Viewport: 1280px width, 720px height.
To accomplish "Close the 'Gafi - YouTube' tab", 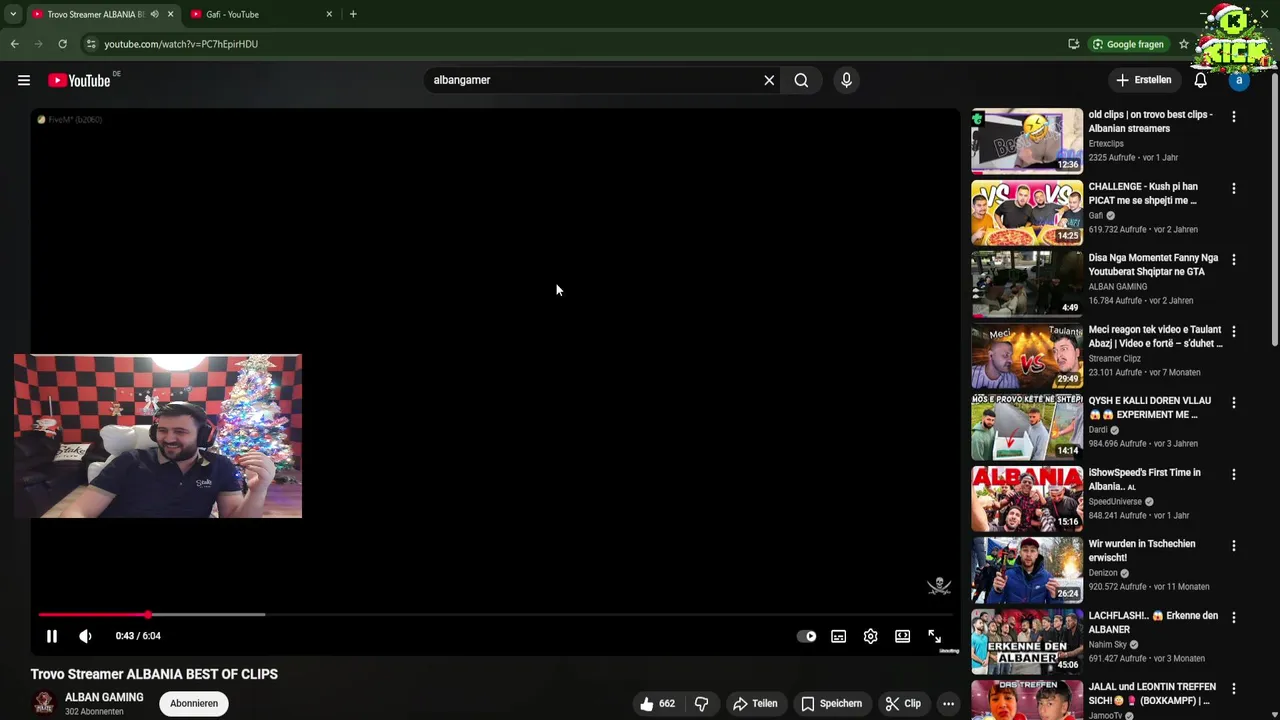I will click(329, 14).
